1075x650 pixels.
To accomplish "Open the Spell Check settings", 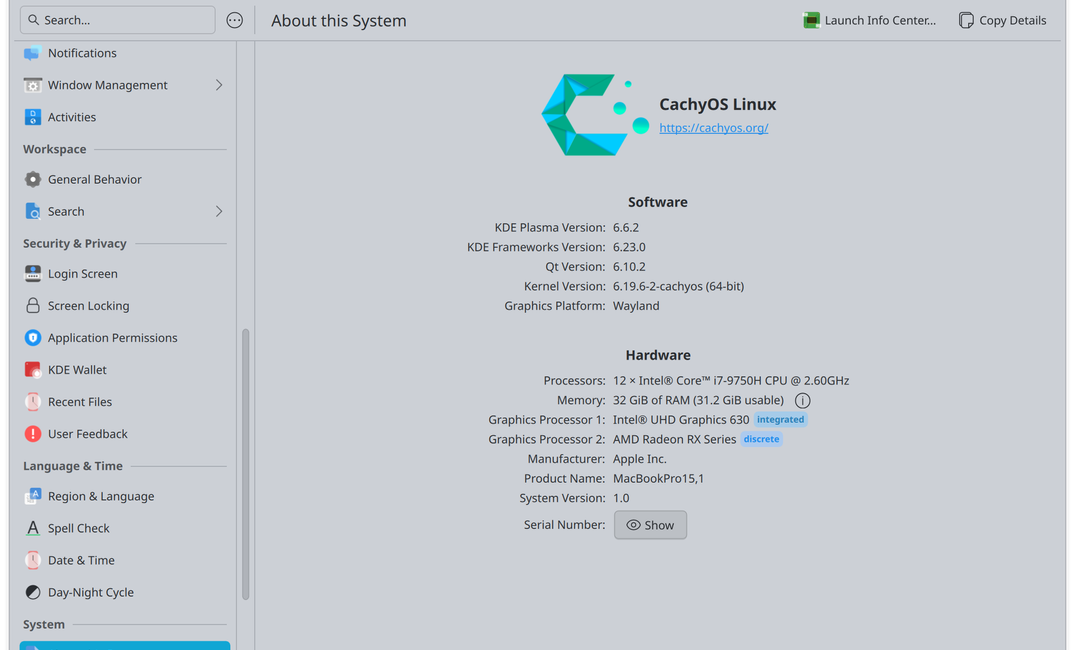I will (79, 527).
